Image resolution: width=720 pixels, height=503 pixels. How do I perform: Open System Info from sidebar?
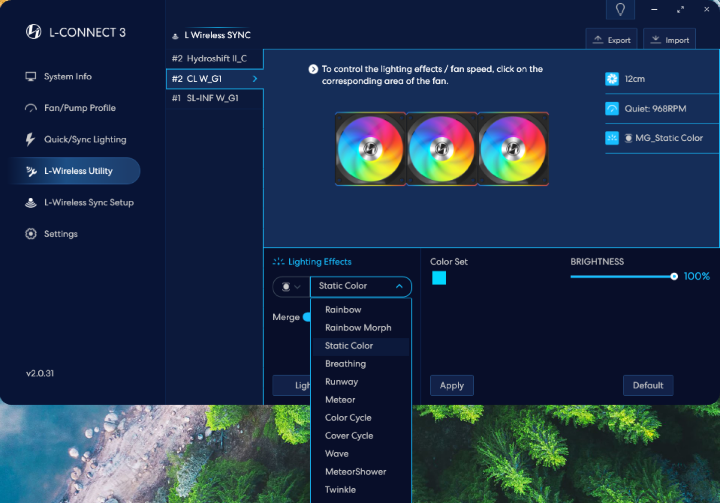pos(67,77)
